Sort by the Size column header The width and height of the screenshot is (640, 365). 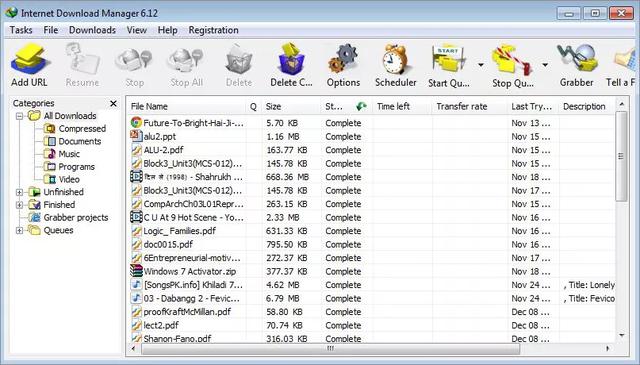click(x=291, y=107)
